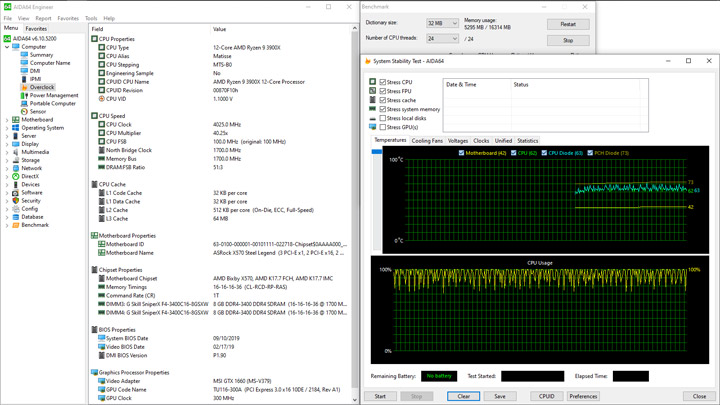
Task: Open the DirectX category icon
Action: coord(16,176)
